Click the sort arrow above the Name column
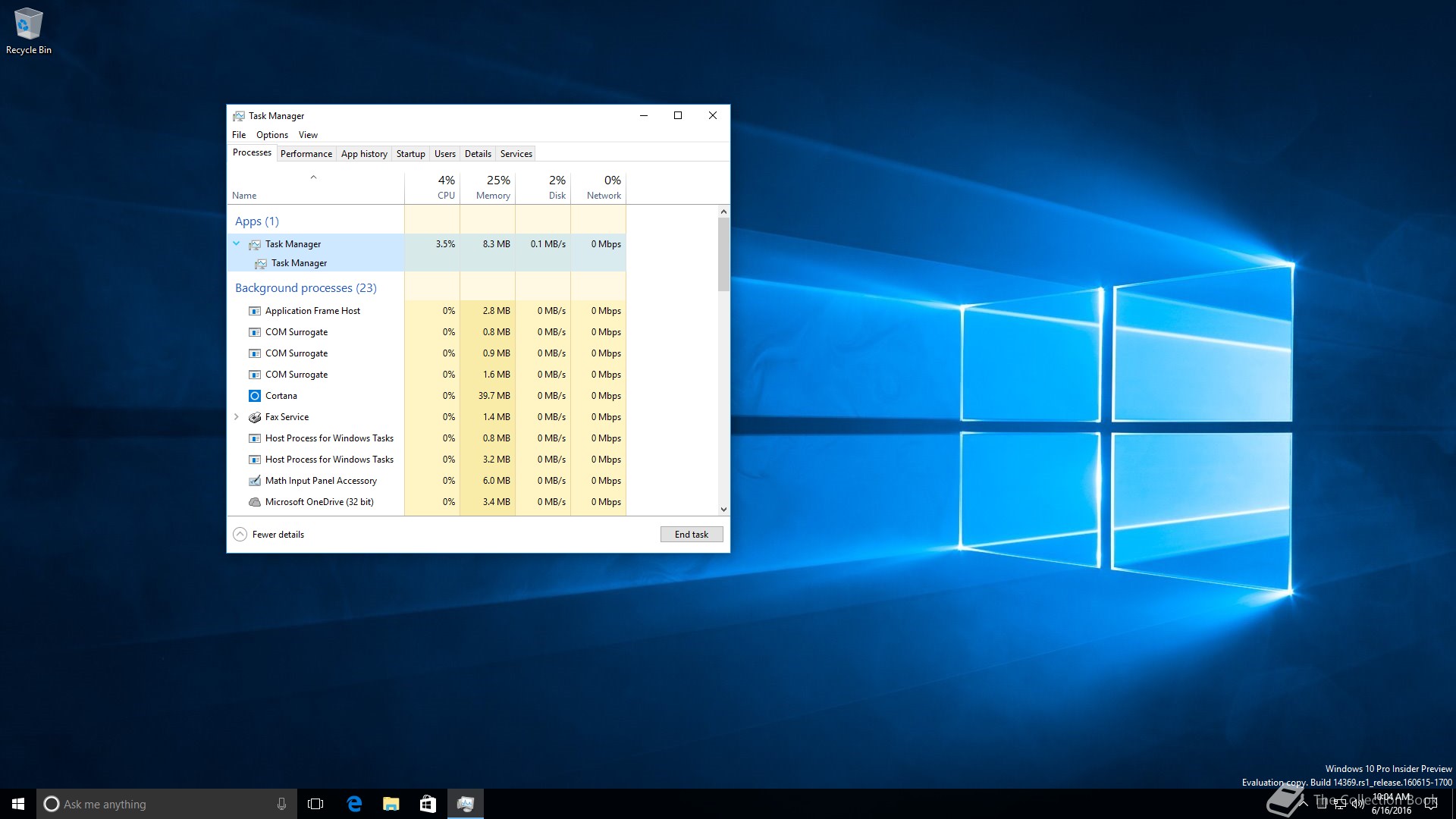 point(313,177)
